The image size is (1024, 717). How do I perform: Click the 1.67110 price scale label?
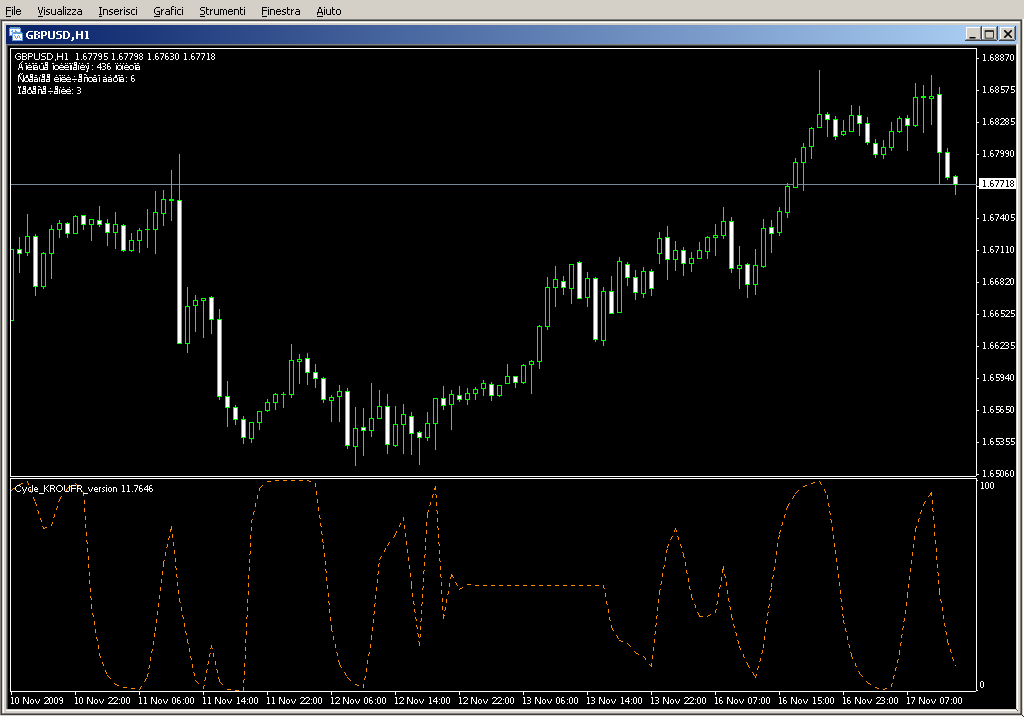click(999, 249)
